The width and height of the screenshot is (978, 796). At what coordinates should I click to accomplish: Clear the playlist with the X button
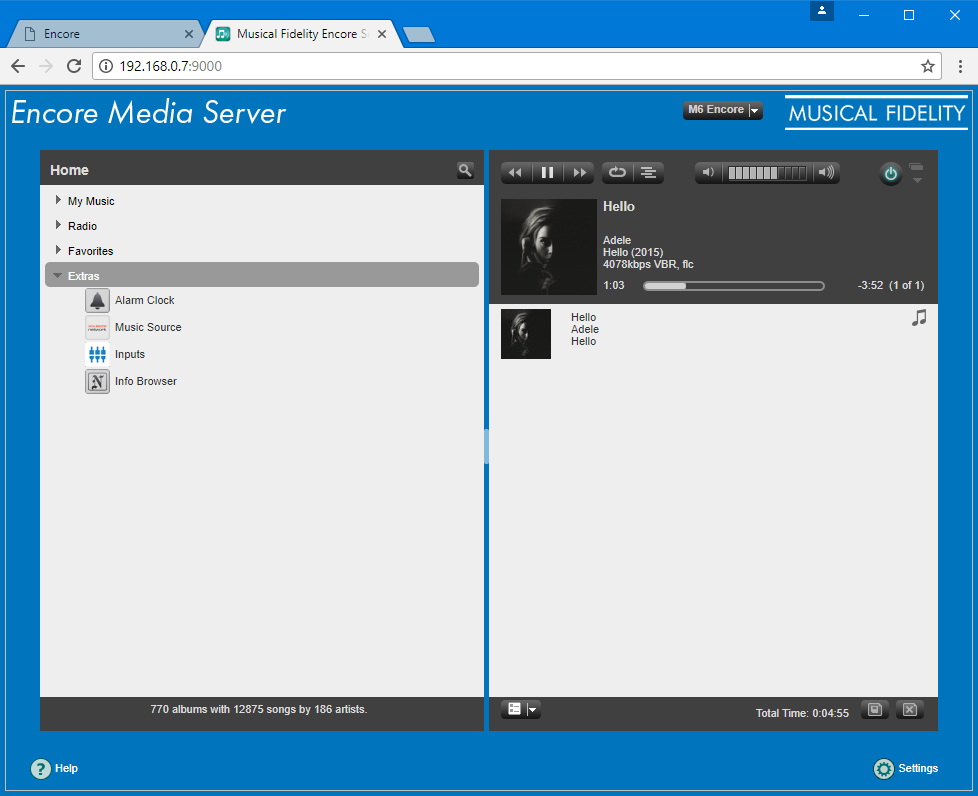pyautogui.click(x=909, y=710)
